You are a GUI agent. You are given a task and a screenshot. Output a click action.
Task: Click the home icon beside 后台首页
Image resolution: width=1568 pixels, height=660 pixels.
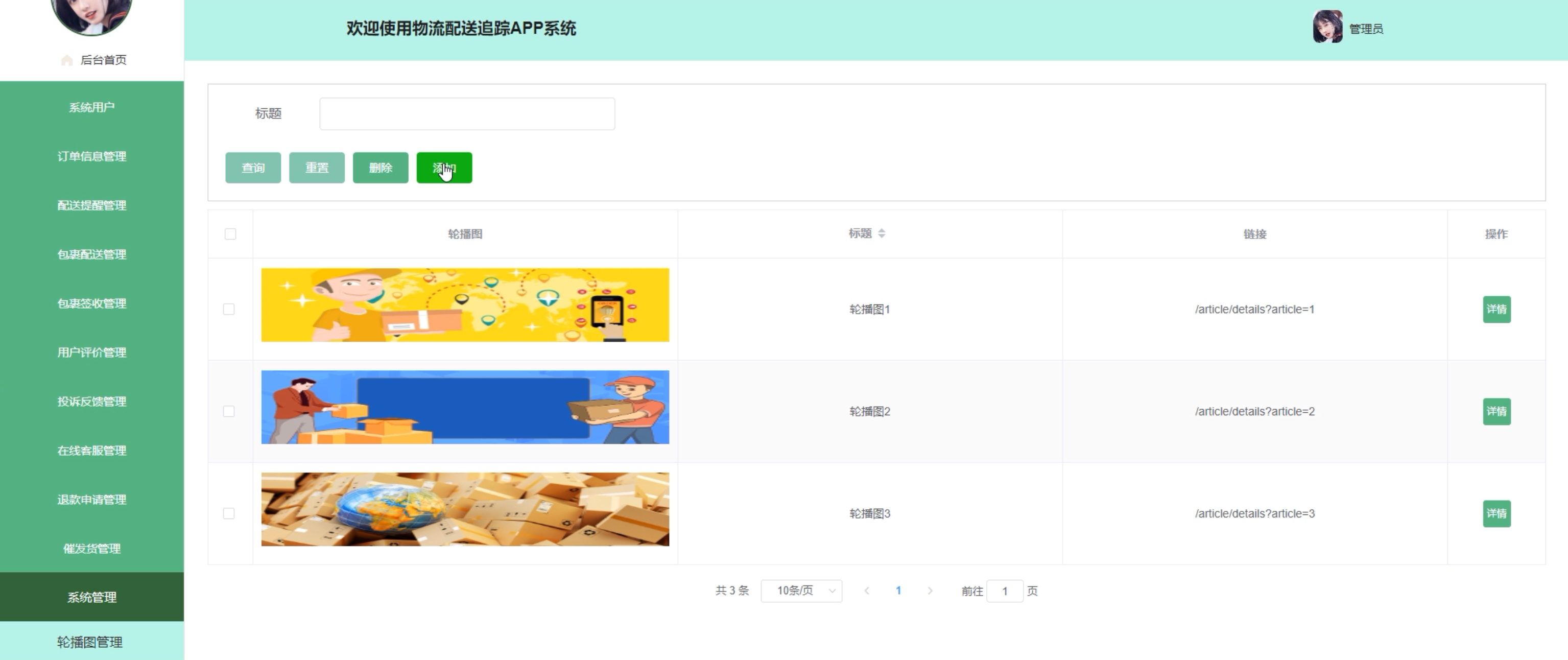coord(67,60)
